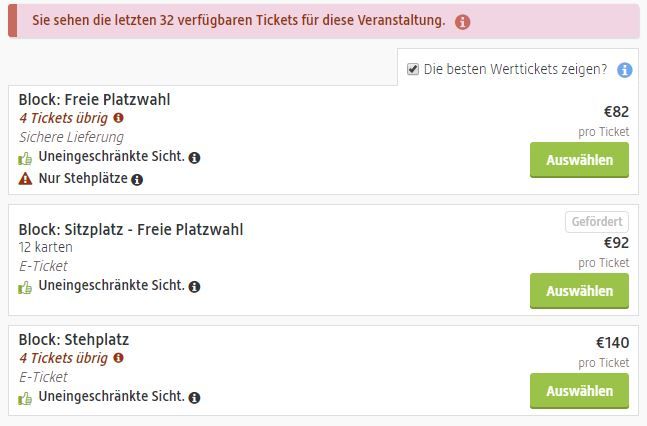
Task: Click thumbs-up icon in Sitzplatz block
Action: click(25, 287)
